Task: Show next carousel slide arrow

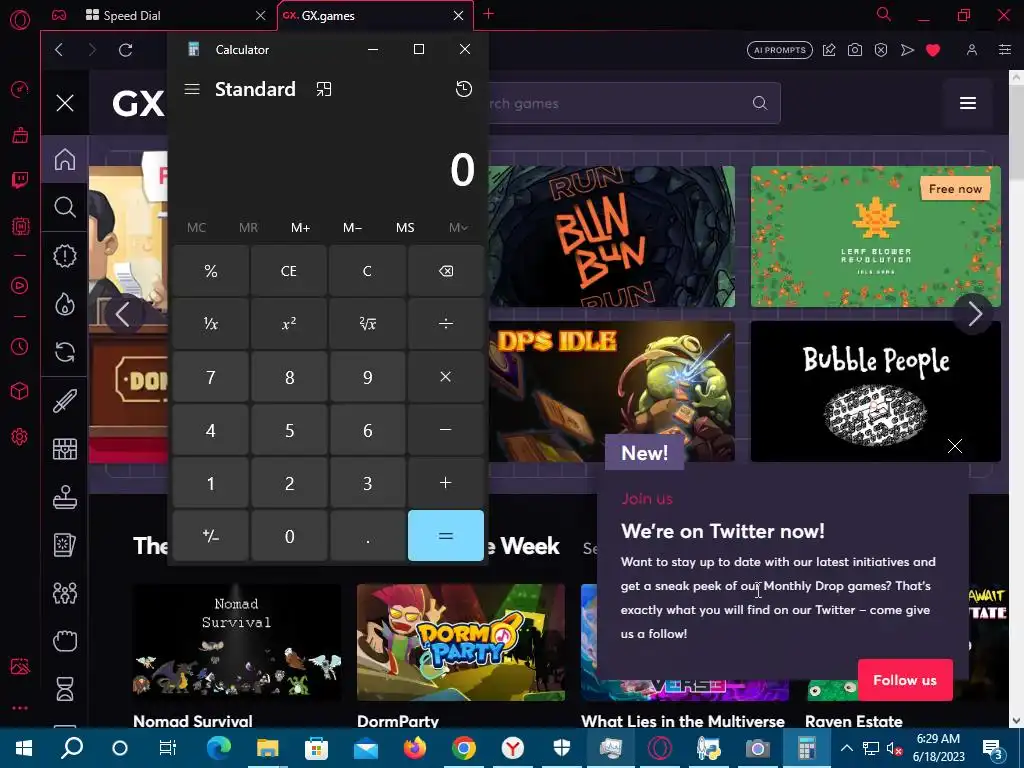Action: coord(974,314)
